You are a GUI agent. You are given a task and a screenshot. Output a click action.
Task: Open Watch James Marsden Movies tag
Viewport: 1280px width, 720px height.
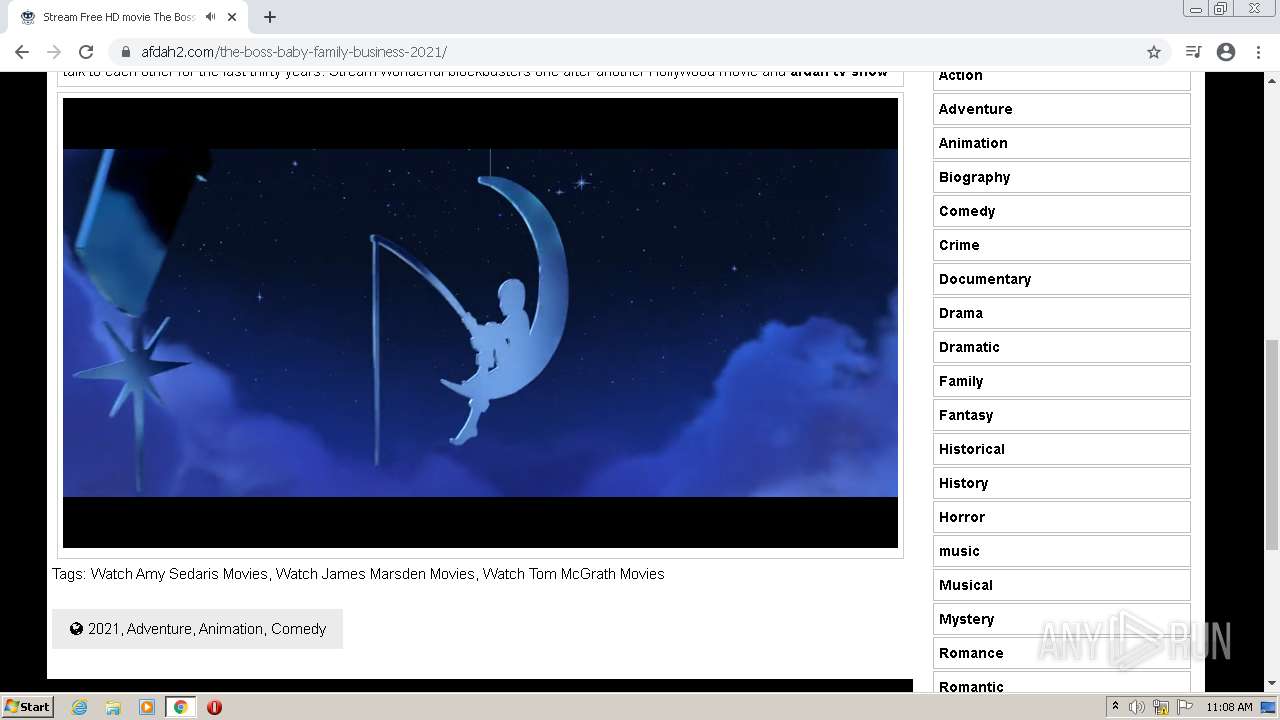point(375,574)
